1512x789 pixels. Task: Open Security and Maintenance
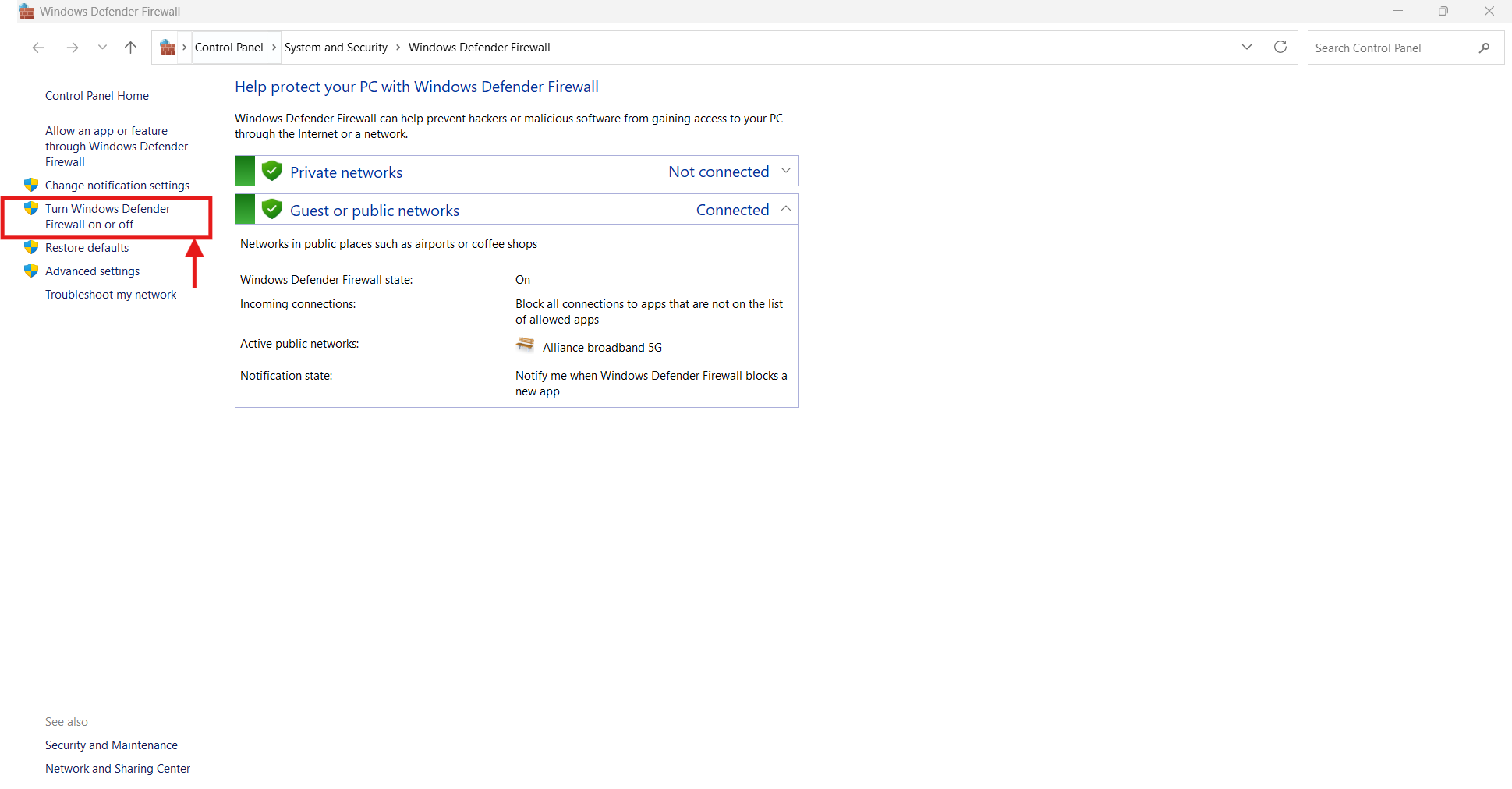[112, 745]
